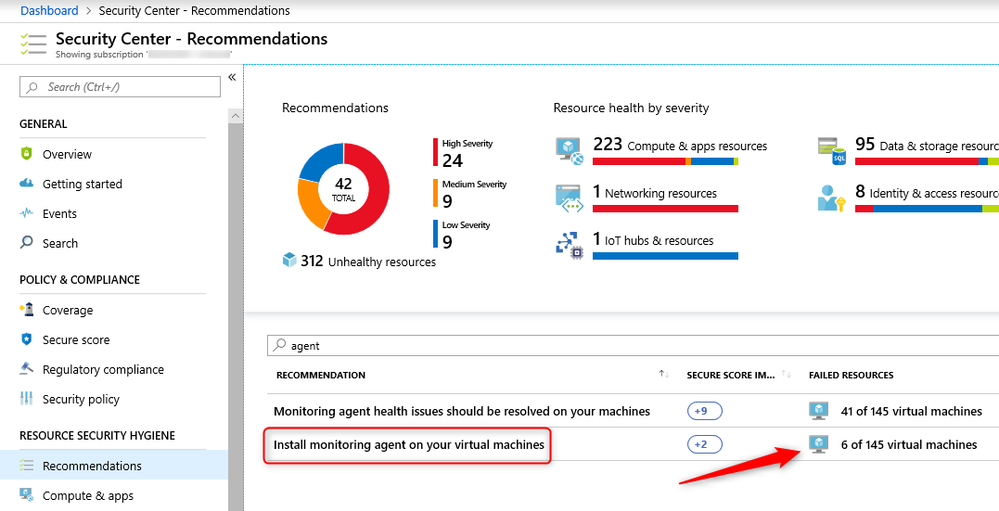Image resolution: width=999 pixels, height=511 pixels.
Task: Click the Networking resources red health bar
Action: coord(665,208)
